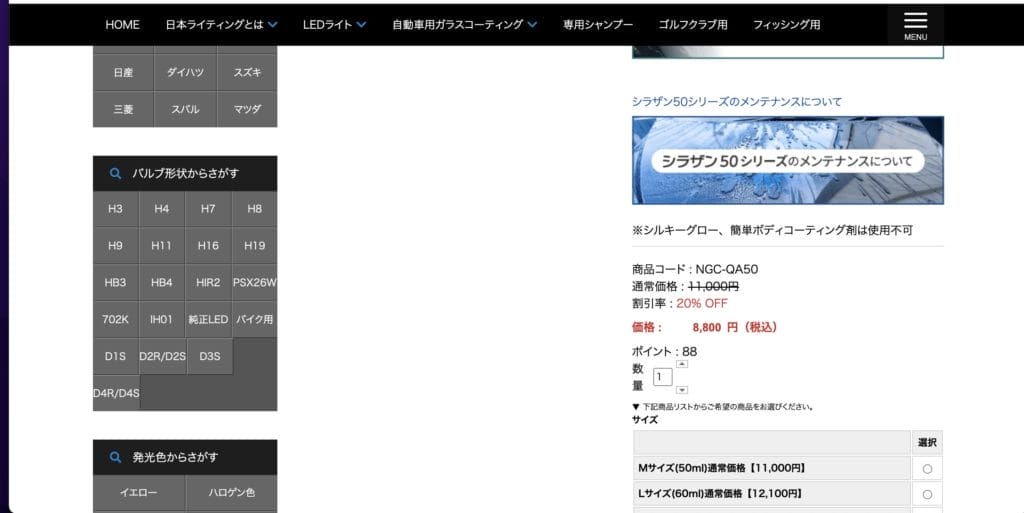This screenshot has height=513, width=1024.
Task: Select the Mサイズ(50ml) radio button
Action: [927, 469]
